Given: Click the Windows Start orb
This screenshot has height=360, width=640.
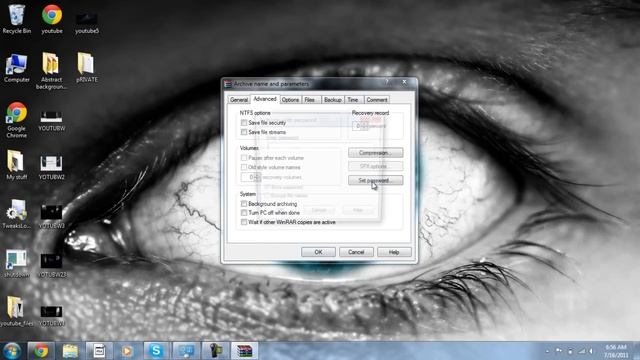Looking at the screenshot, I should point(11,351).
